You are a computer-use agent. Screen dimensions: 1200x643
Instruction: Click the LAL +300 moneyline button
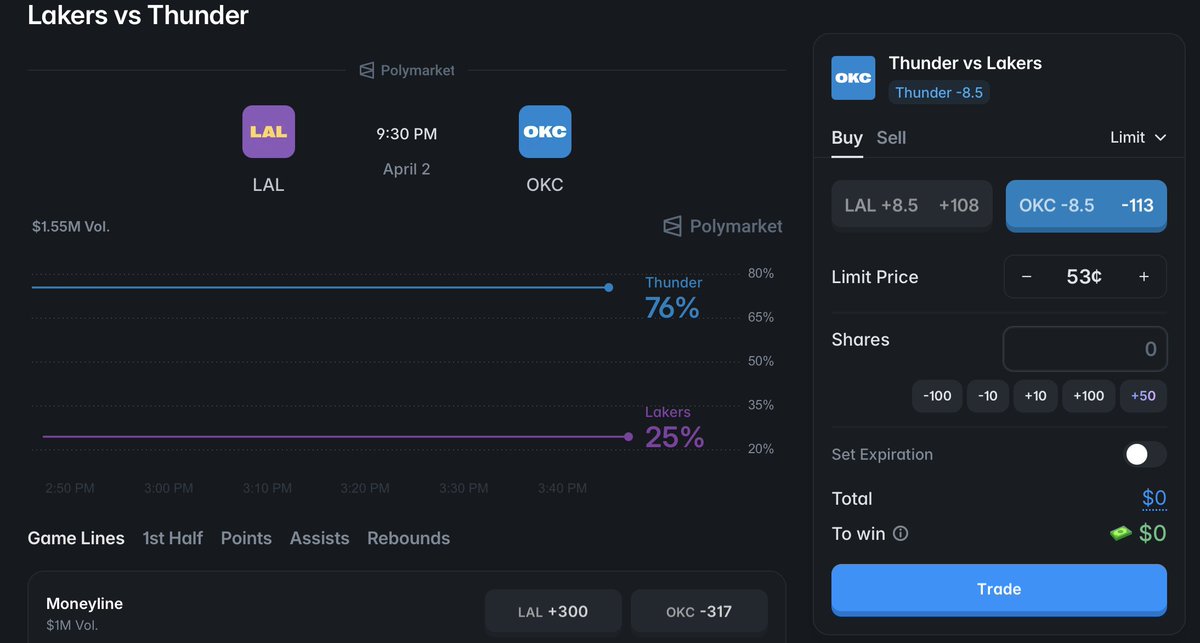(553, 611)
